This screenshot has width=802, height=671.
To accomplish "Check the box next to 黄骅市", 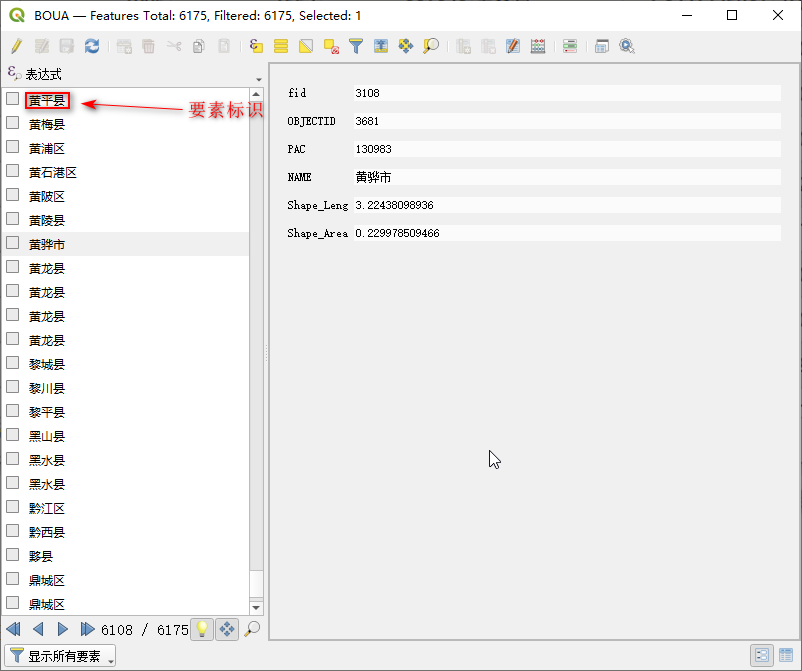I will [13, 243].
